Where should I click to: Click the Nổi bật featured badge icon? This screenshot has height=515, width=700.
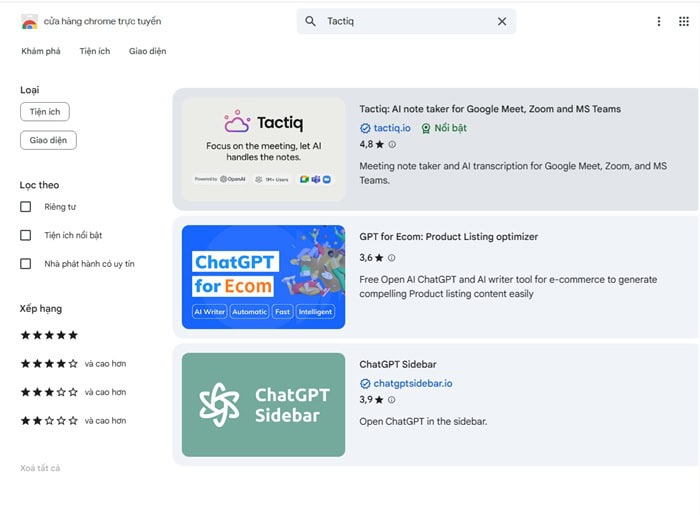(x=426, y=129)
